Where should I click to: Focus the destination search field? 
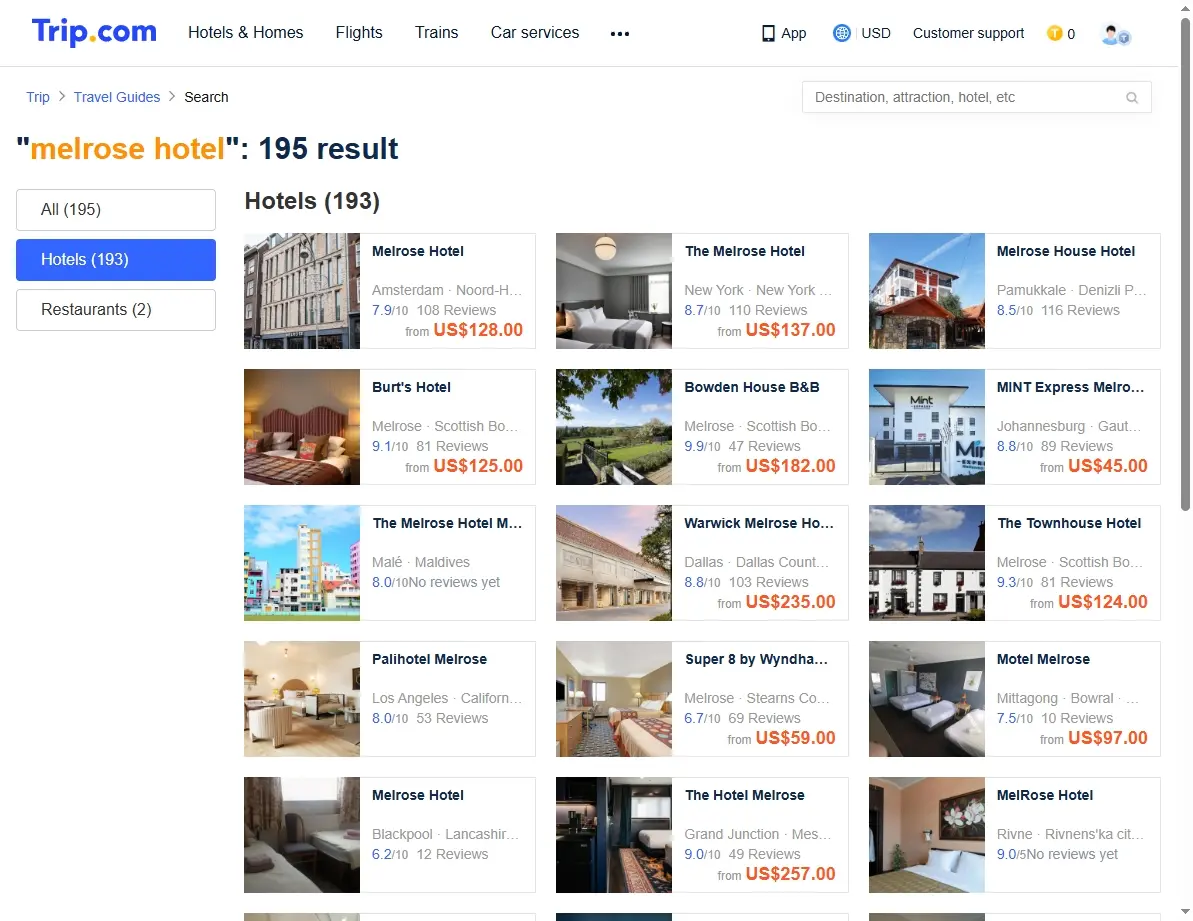pos(976,97)
